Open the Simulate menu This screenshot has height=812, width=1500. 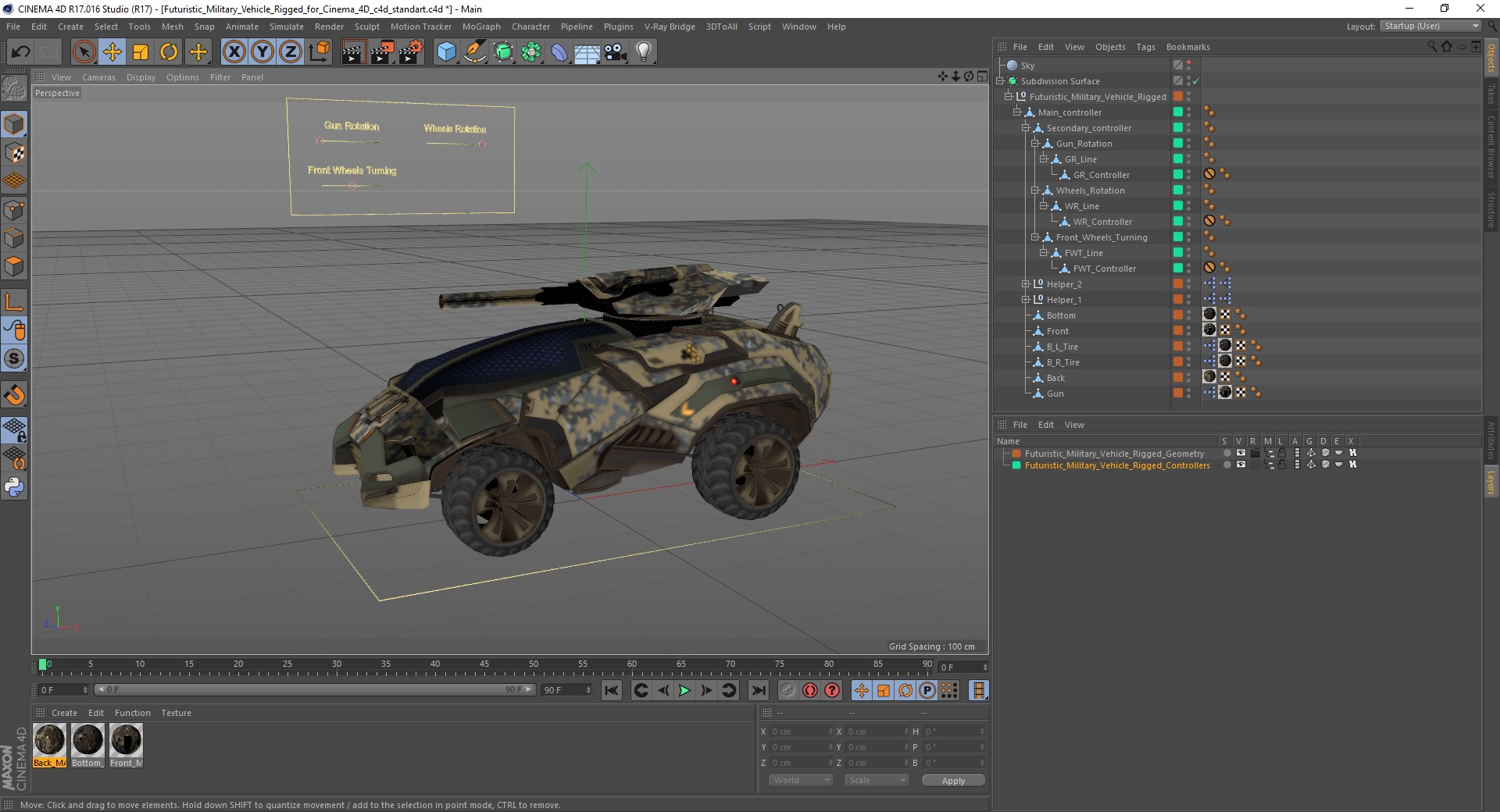point(287,27)
